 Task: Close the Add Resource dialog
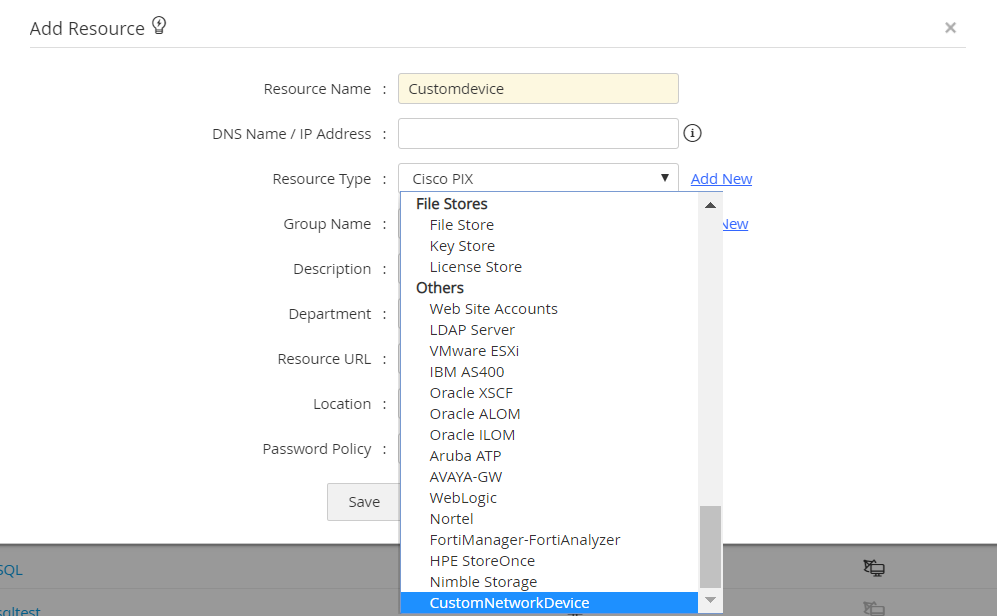click(x=950, y=28)
